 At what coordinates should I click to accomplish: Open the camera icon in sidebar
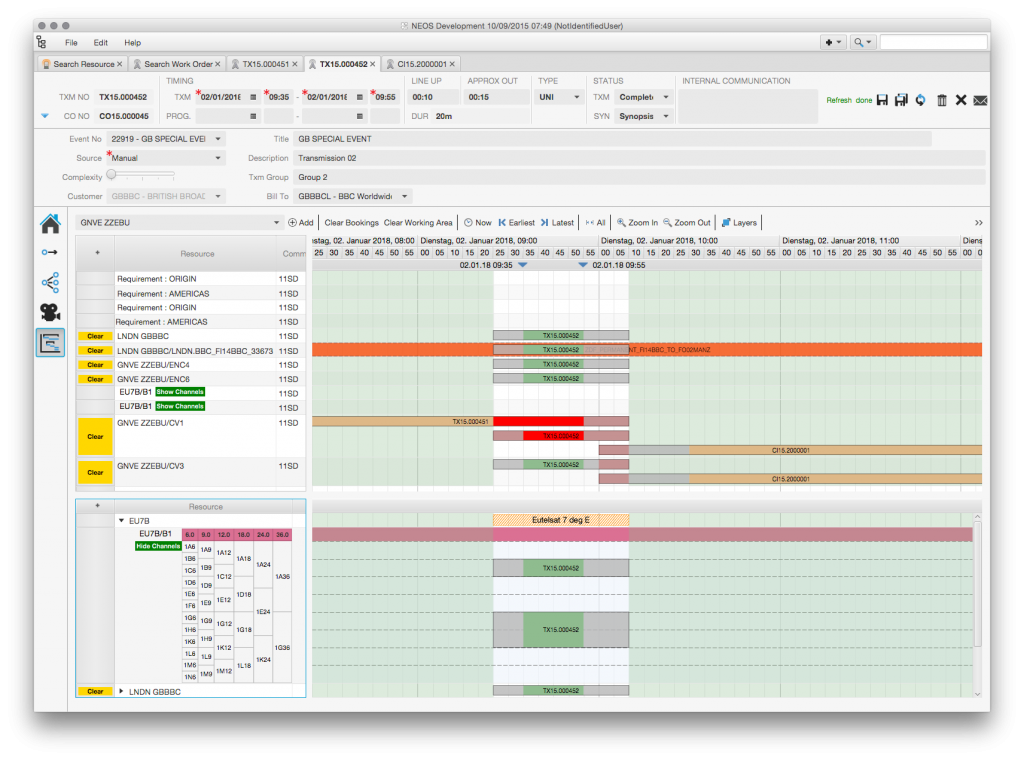[x=50, y=311]
